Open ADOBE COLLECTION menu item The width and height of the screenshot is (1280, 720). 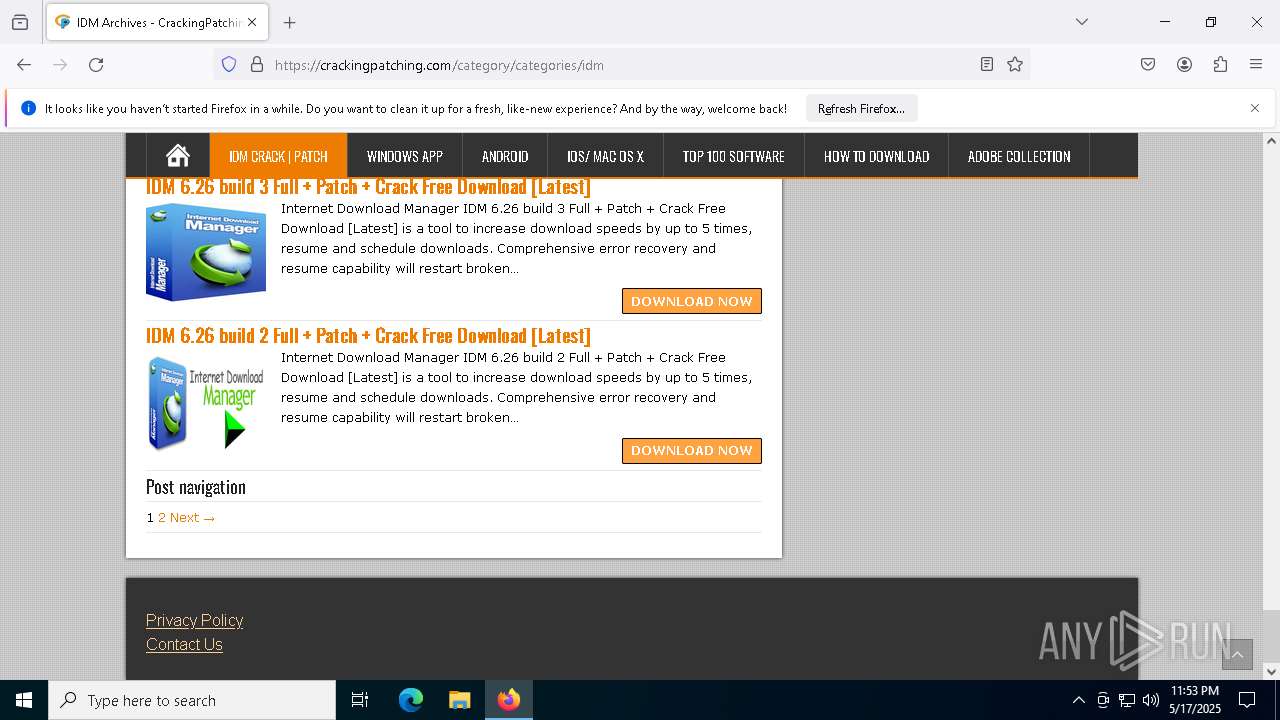click(x=1019, y=156)
